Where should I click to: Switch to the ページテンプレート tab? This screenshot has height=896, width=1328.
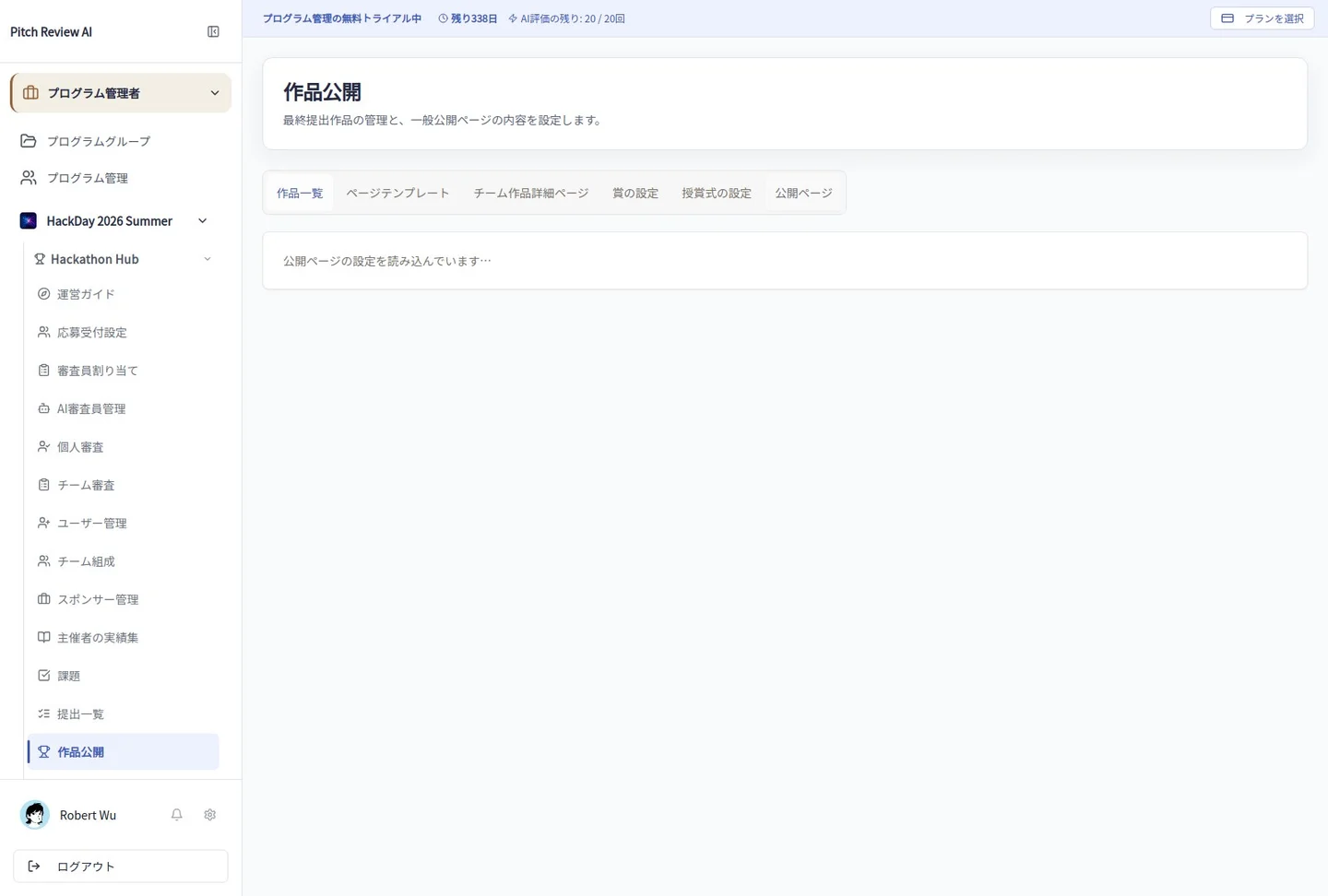click(x=397, y=194)
